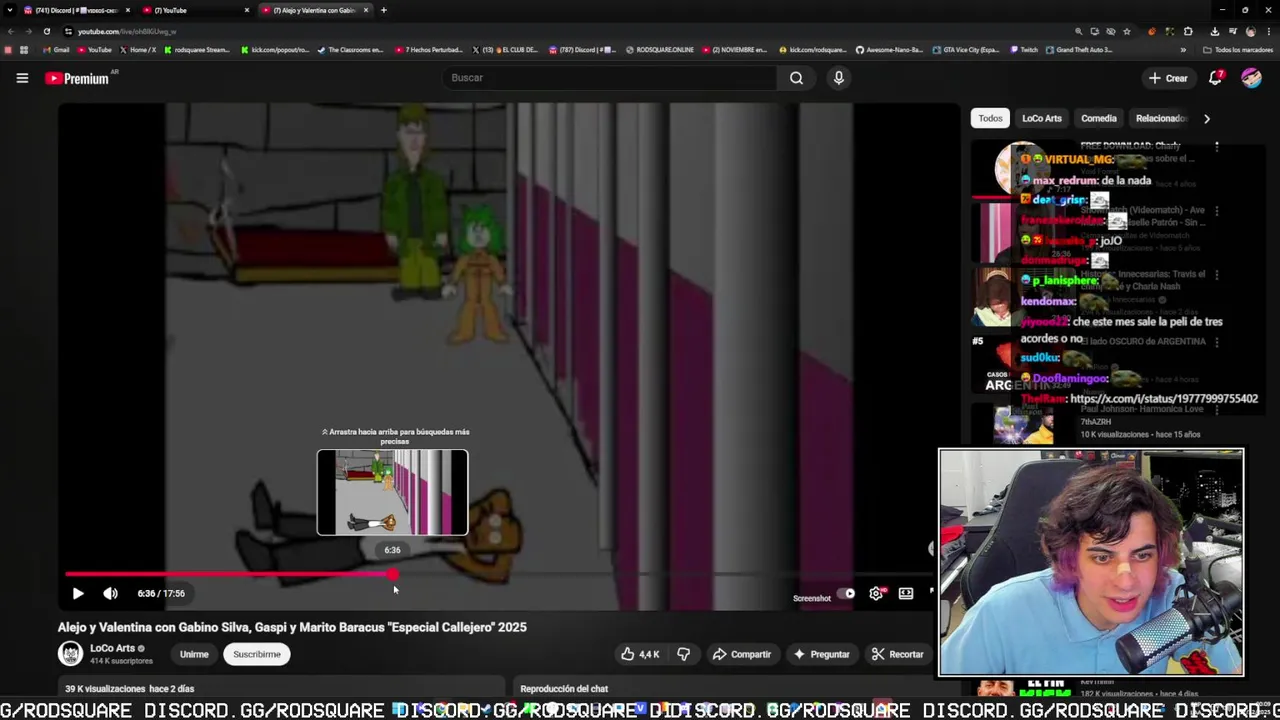This screenshot has width=1280, height=720.
Task: Open options for first sidebar video
Action: tap(1217, 147)
